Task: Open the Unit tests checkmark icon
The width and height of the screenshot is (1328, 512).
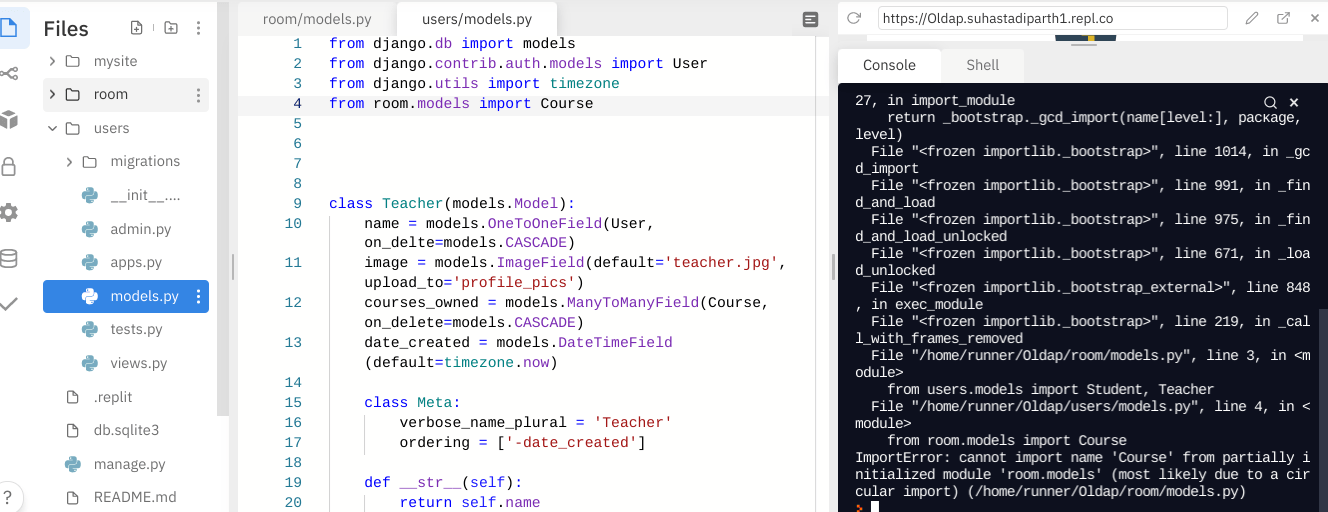Action: pos(8,304)
